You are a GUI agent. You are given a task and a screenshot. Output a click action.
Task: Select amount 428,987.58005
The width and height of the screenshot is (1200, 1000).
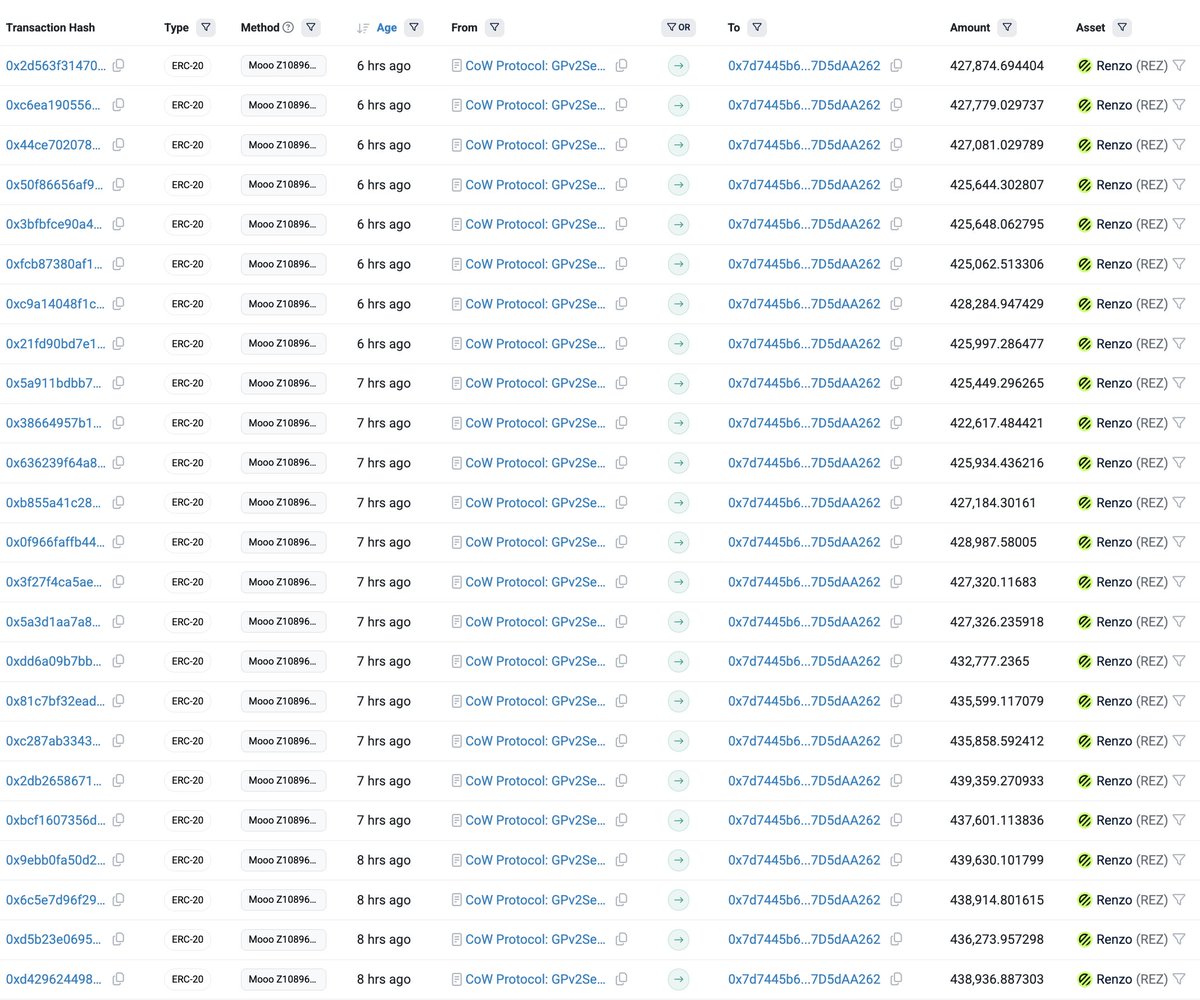pos(993,542)
